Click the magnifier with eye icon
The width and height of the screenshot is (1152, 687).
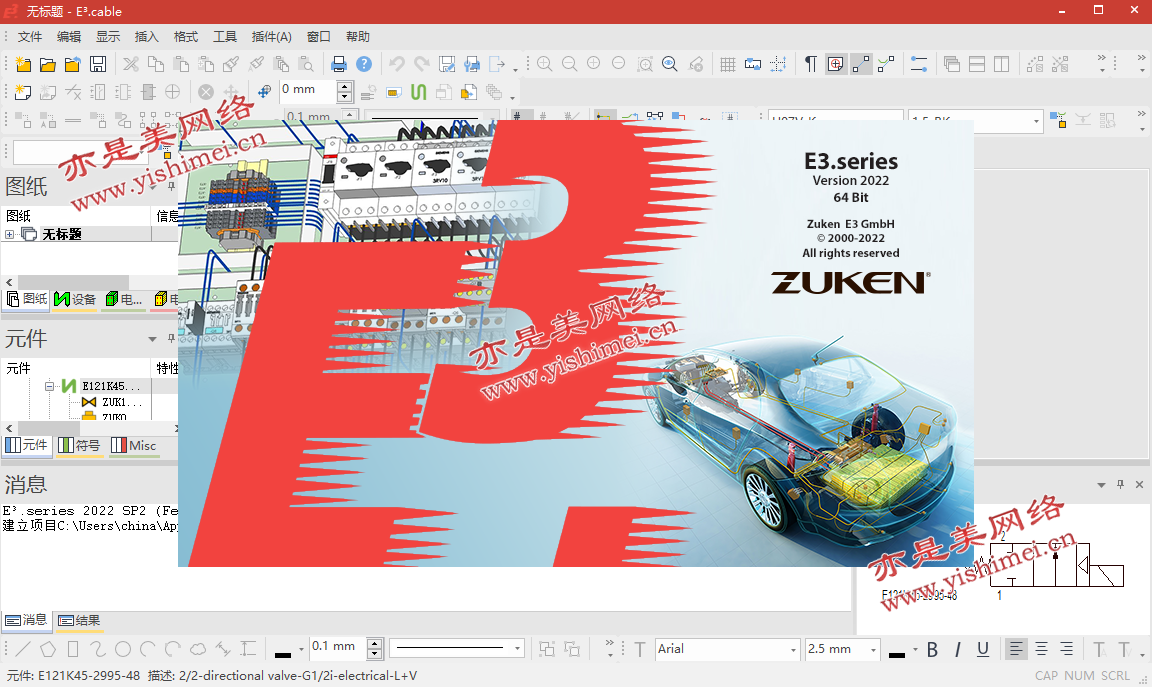click(669, 64)
